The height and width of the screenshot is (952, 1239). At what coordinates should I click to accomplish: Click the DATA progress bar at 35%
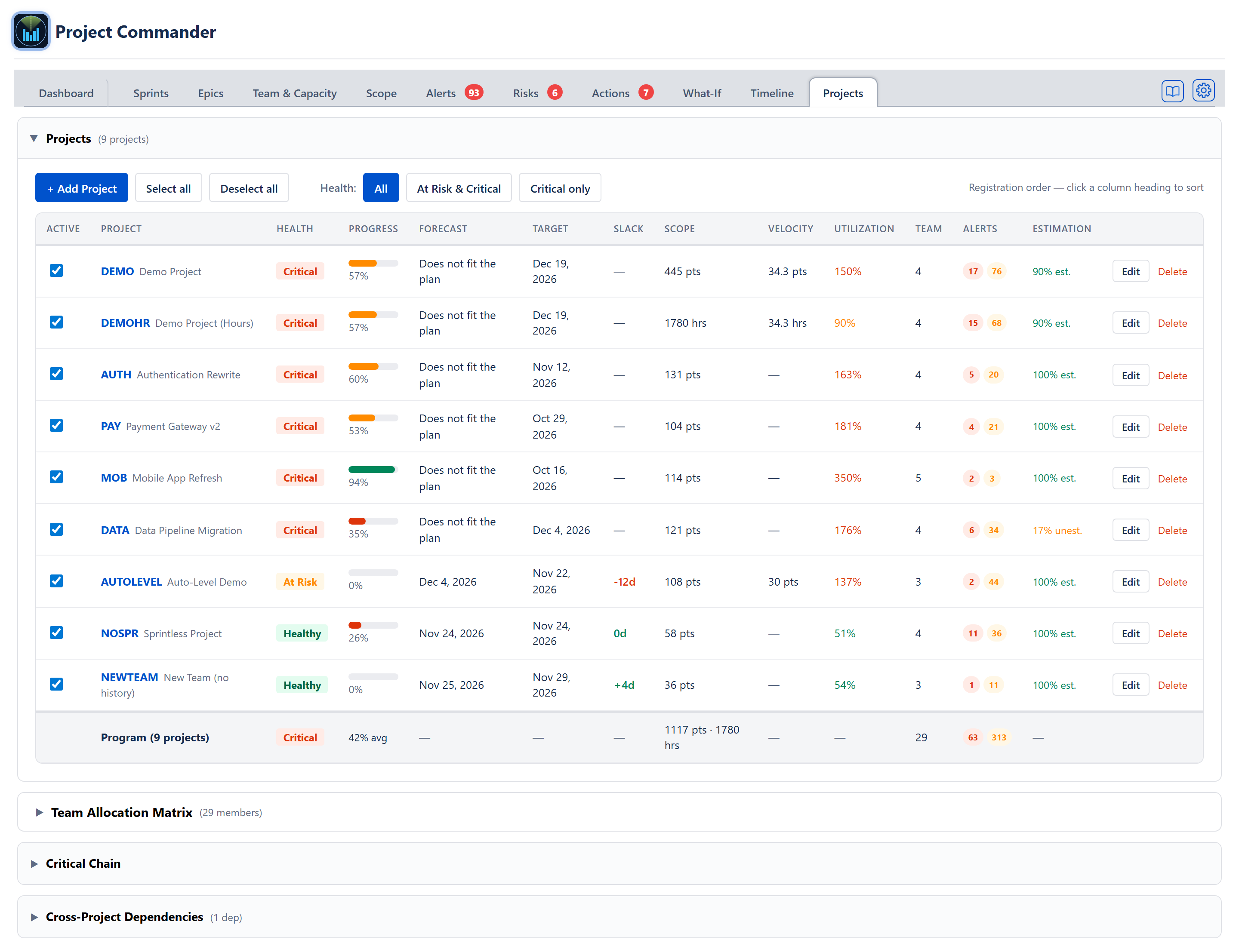click(373, 521)
